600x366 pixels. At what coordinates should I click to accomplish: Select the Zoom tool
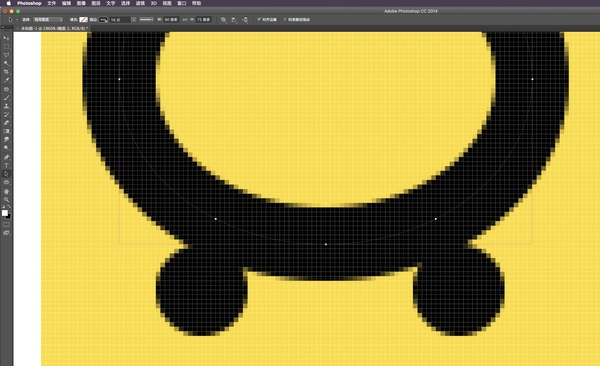click(x=7, y=200)
